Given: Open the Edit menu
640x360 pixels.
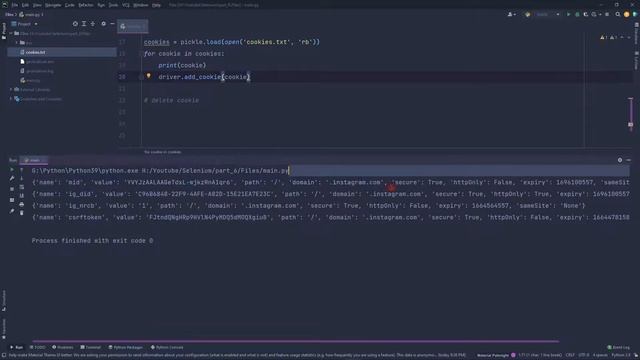Looking at the screenshot, I should (25, 5).
